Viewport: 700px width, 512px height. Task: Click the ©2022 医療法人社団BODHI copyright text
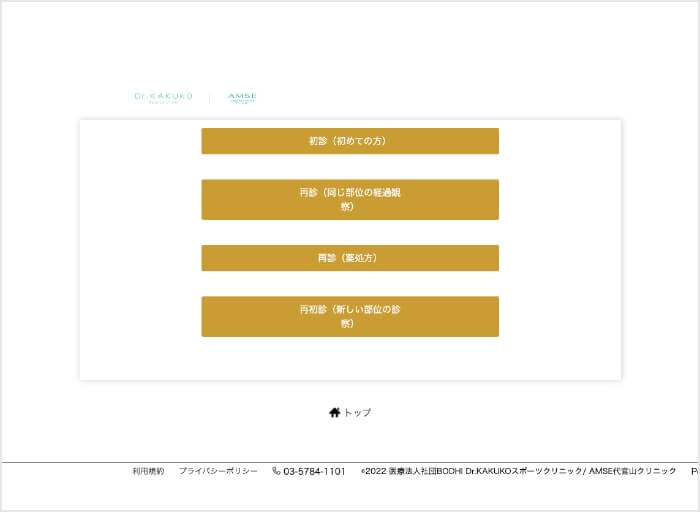pos(518,471)
